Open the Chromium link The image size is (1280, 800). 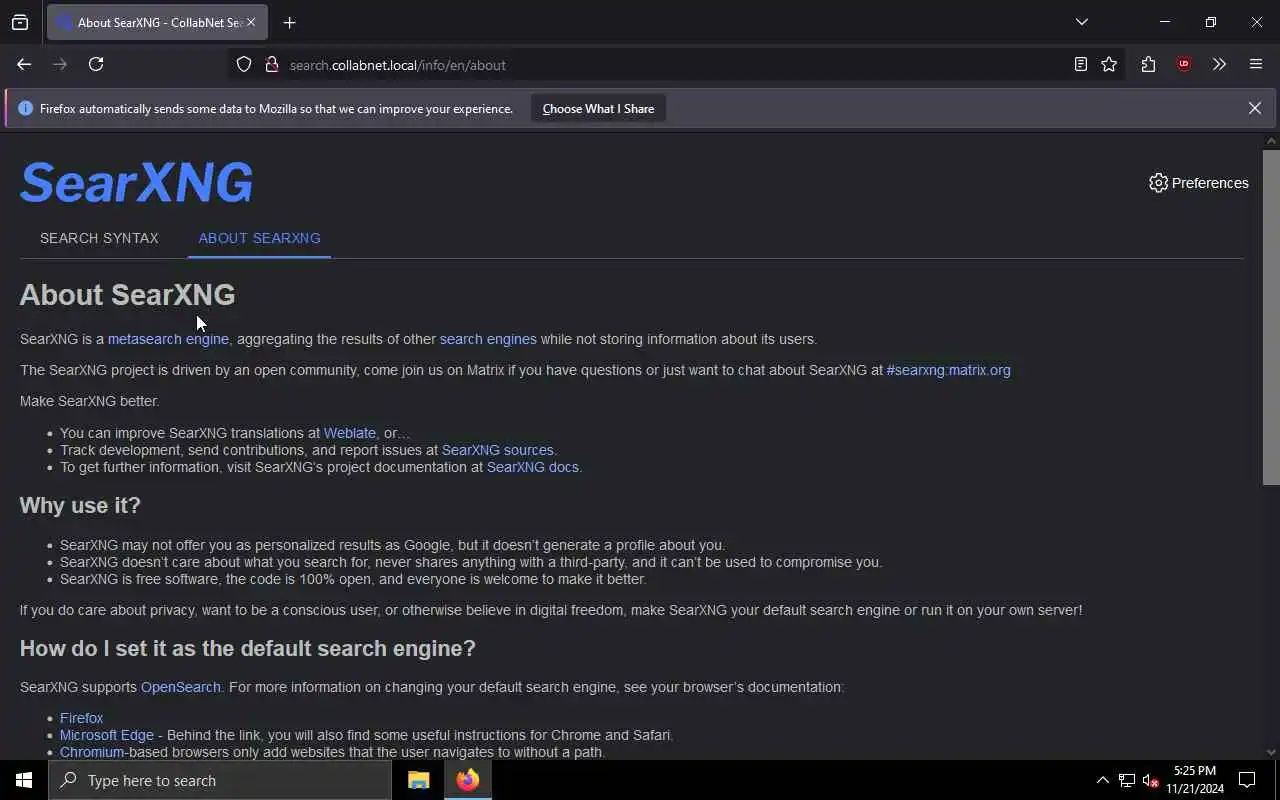coord(92,752)
